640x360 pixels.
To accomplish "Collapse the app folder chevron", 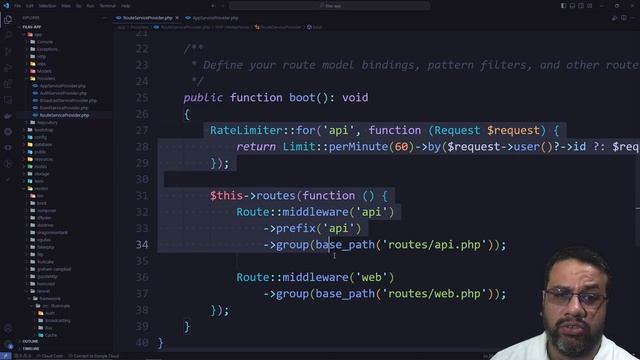I will (24, 34).
